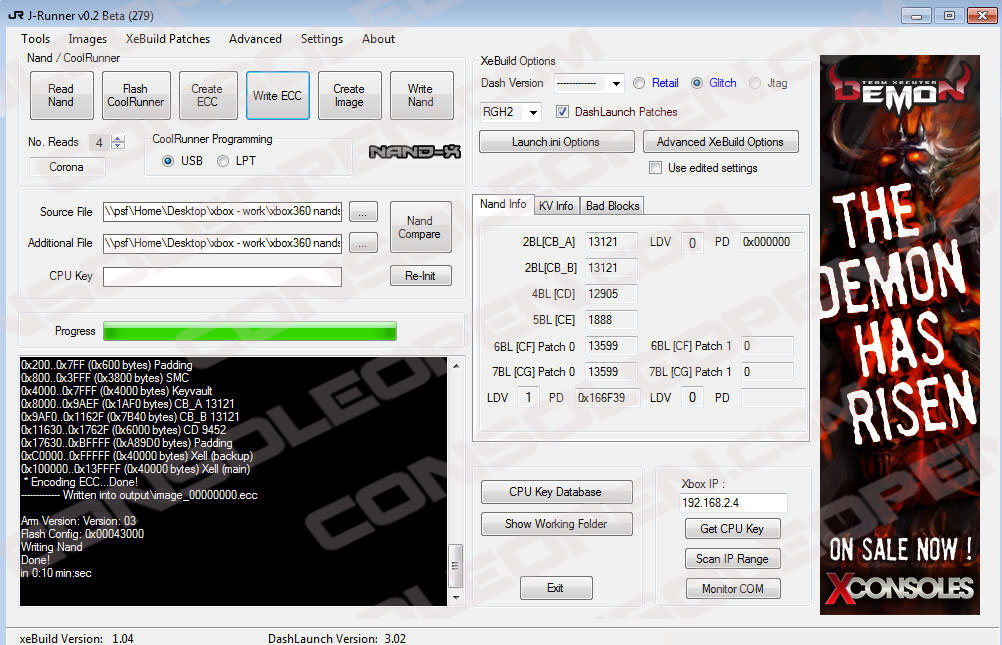Adjust the No. Reads stepper arrows
Image resolution: width=1002 pixels, height=645 pixels.
coord(118,142)
